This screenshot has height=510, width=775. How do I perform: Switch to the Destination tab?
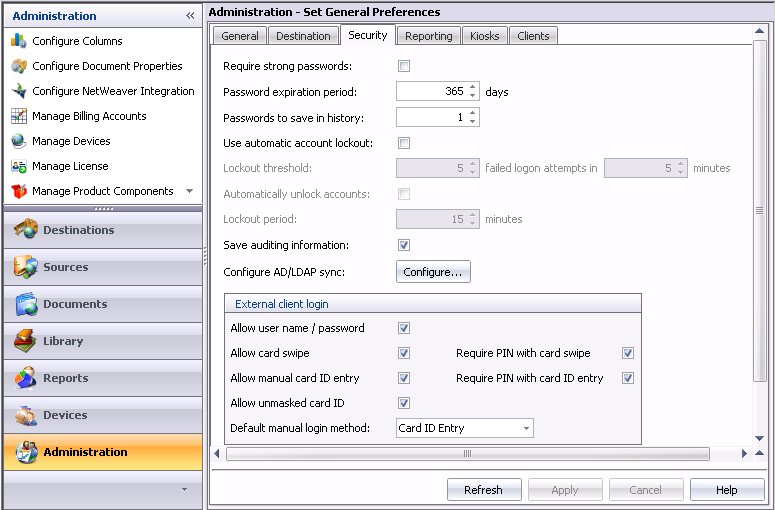point(303,36)
